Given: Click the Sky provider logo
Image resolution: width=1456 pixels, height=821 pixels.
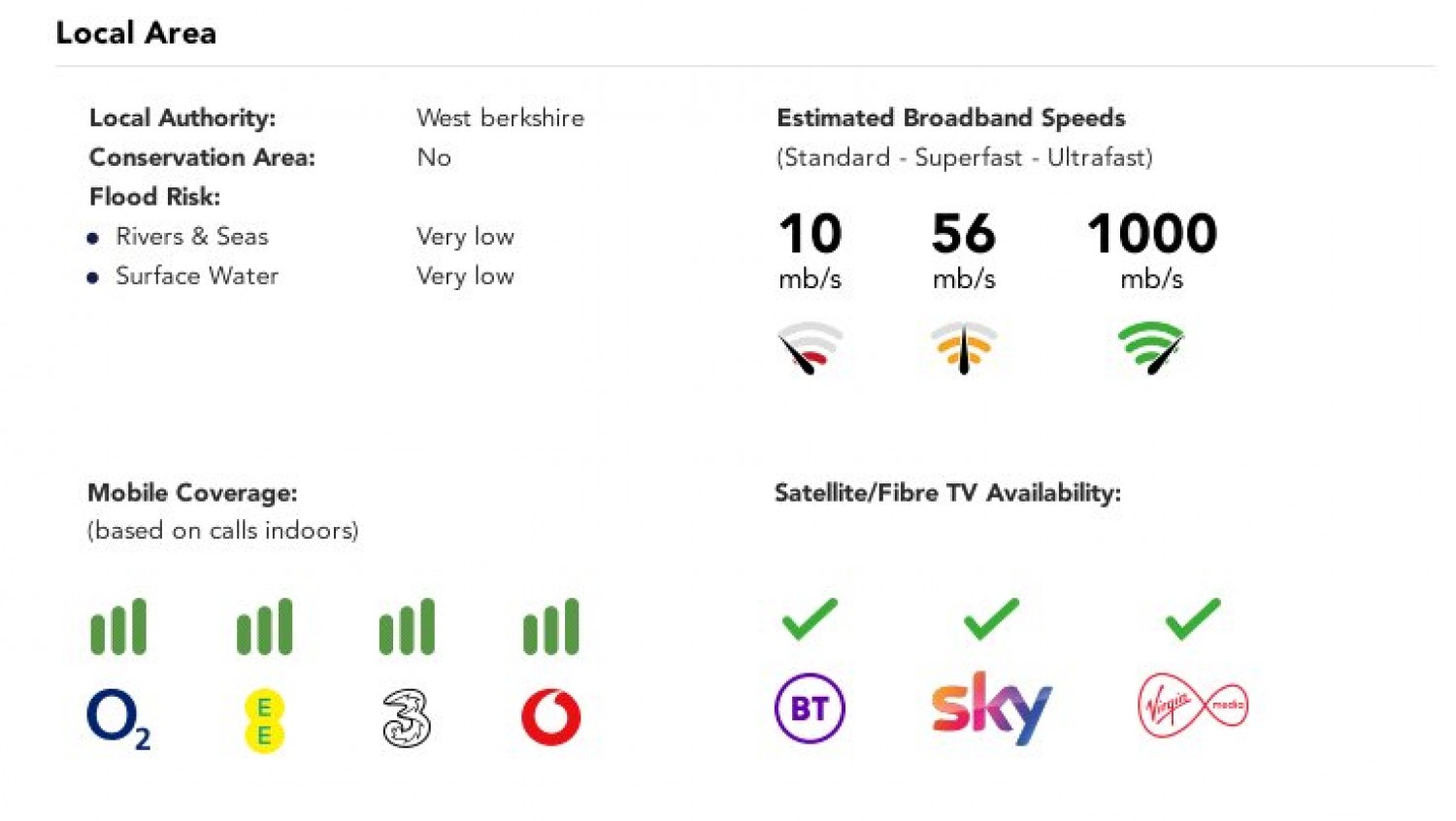Looking at the screenshot, I should click(991, 707).
